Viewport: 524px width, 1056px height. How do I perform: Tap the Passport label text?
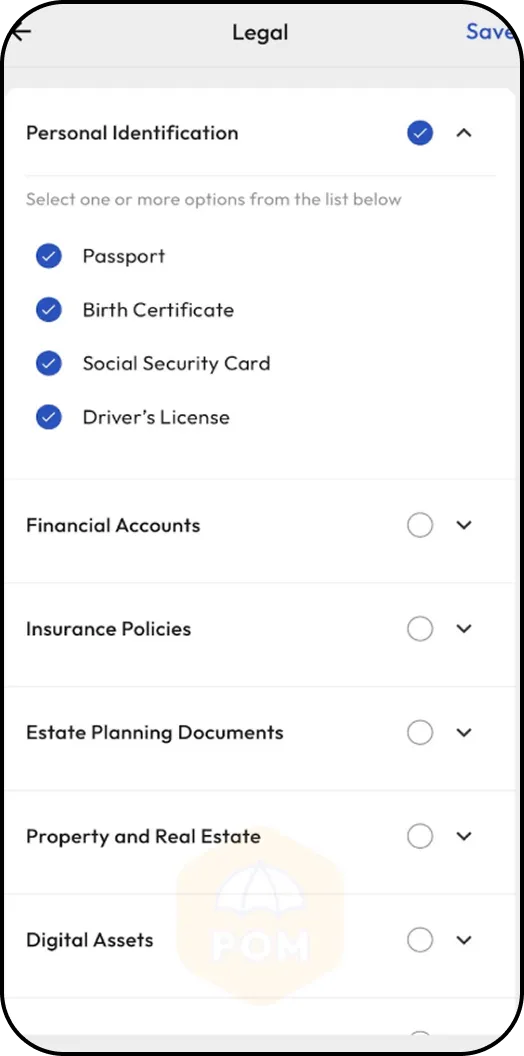124,257
